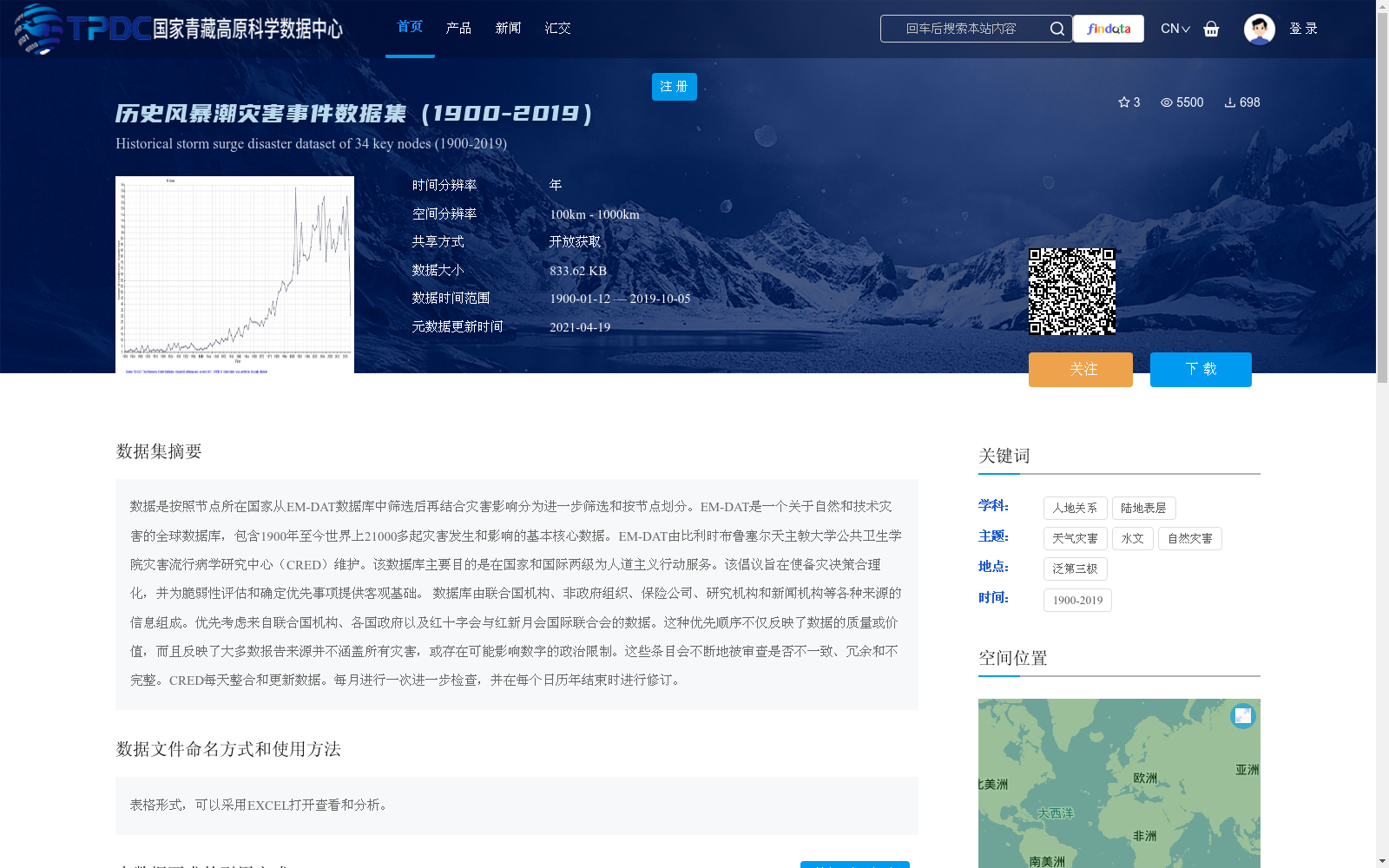Image resolution: width=1389 pixels, height=868 pixels.
Task: Click the map fullscreen expand icon
Action: [x=1242, y=716]
